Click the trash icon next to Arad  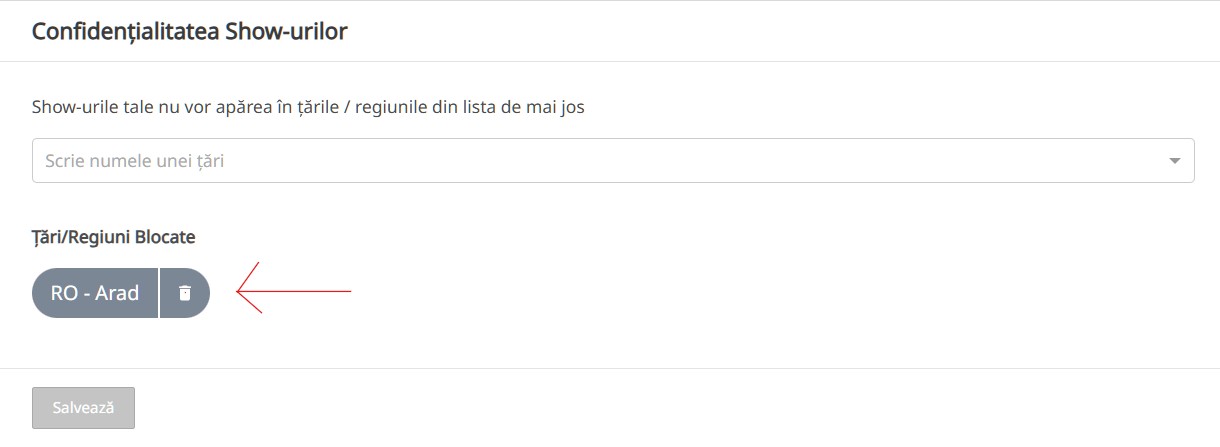pos(184,293)
